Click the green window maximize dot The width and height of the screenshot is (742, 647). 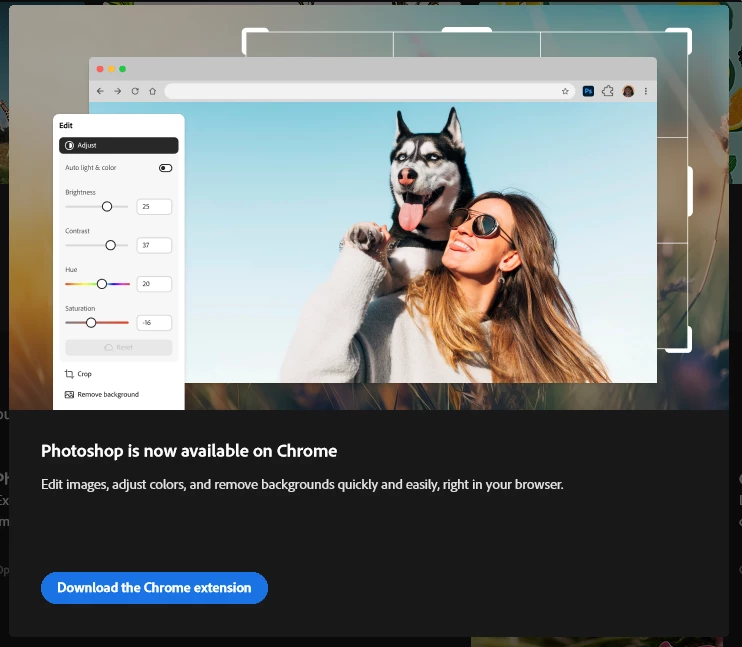[123, 69]
